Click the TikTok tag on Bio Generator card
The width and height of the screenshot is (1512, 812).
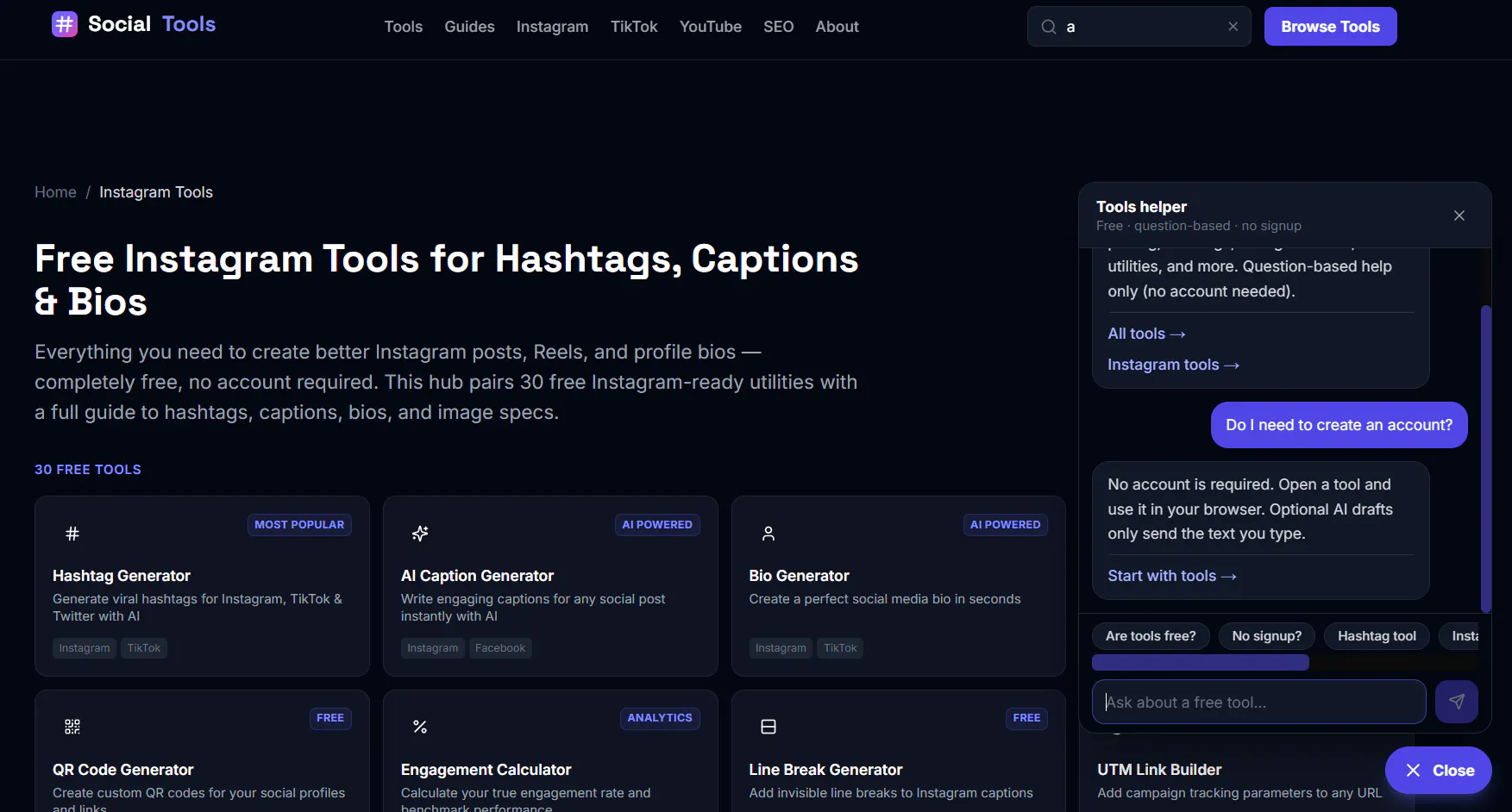(840, 648)
